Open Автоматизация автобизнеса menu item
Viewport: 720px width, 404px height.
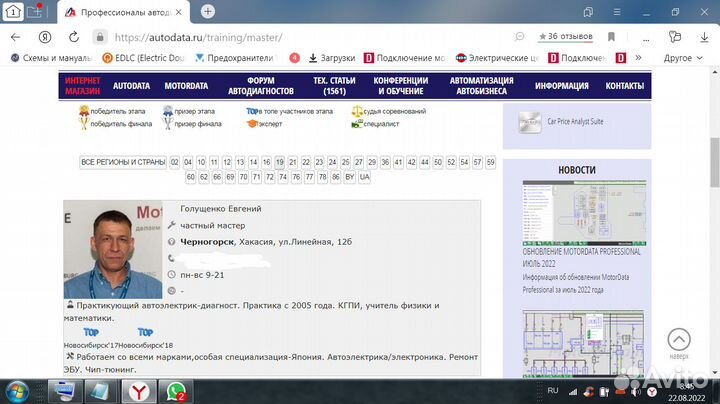[x=482, y=86]
